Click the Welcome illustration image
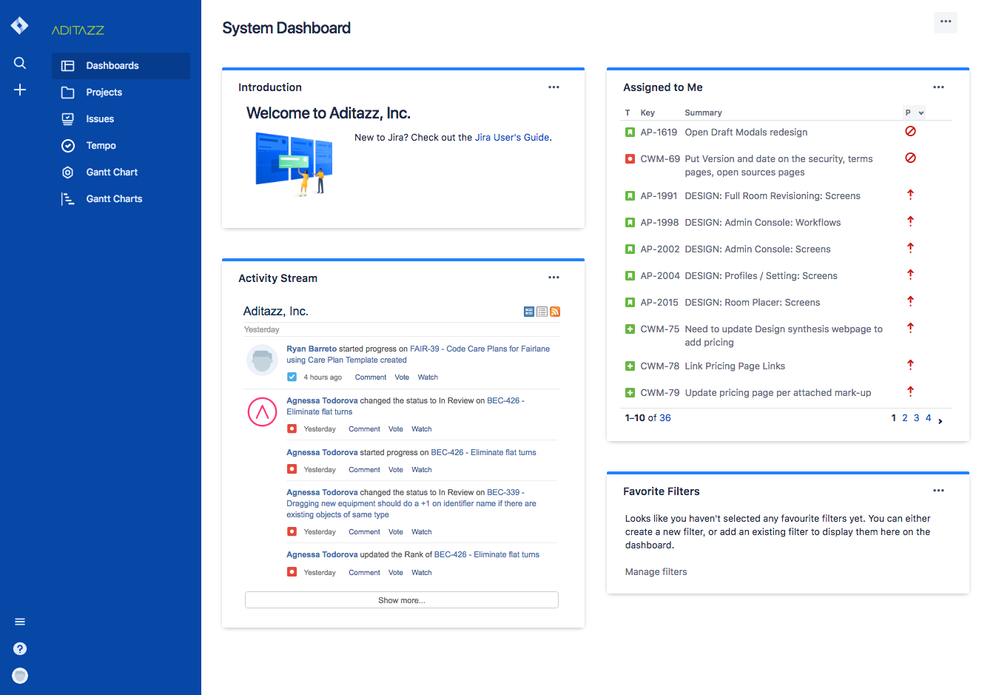 [x=294, y=164]
